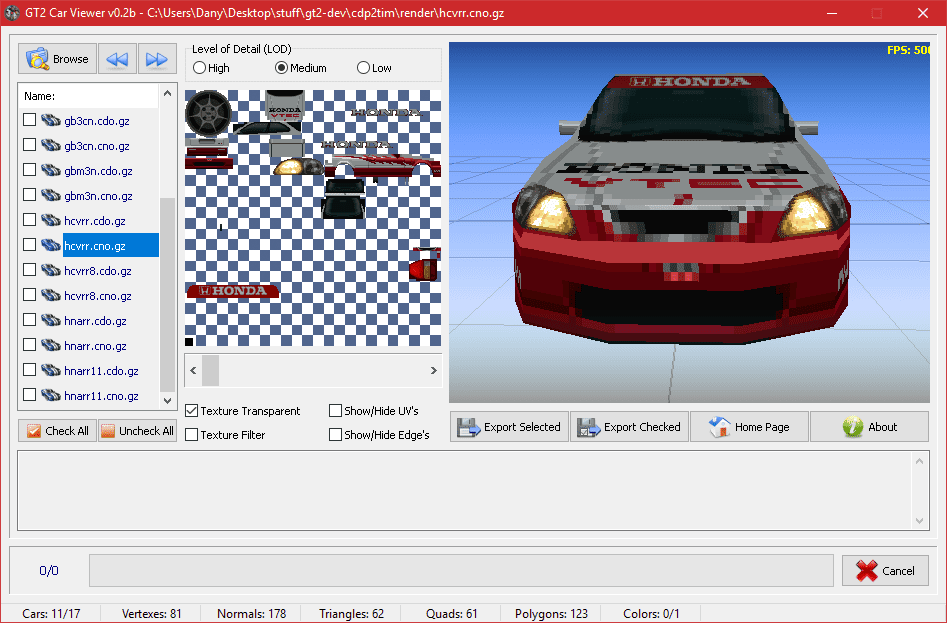This screenshot has height=623, width=947.
Task: Click the Browse button
Action: tap(57, 59)
